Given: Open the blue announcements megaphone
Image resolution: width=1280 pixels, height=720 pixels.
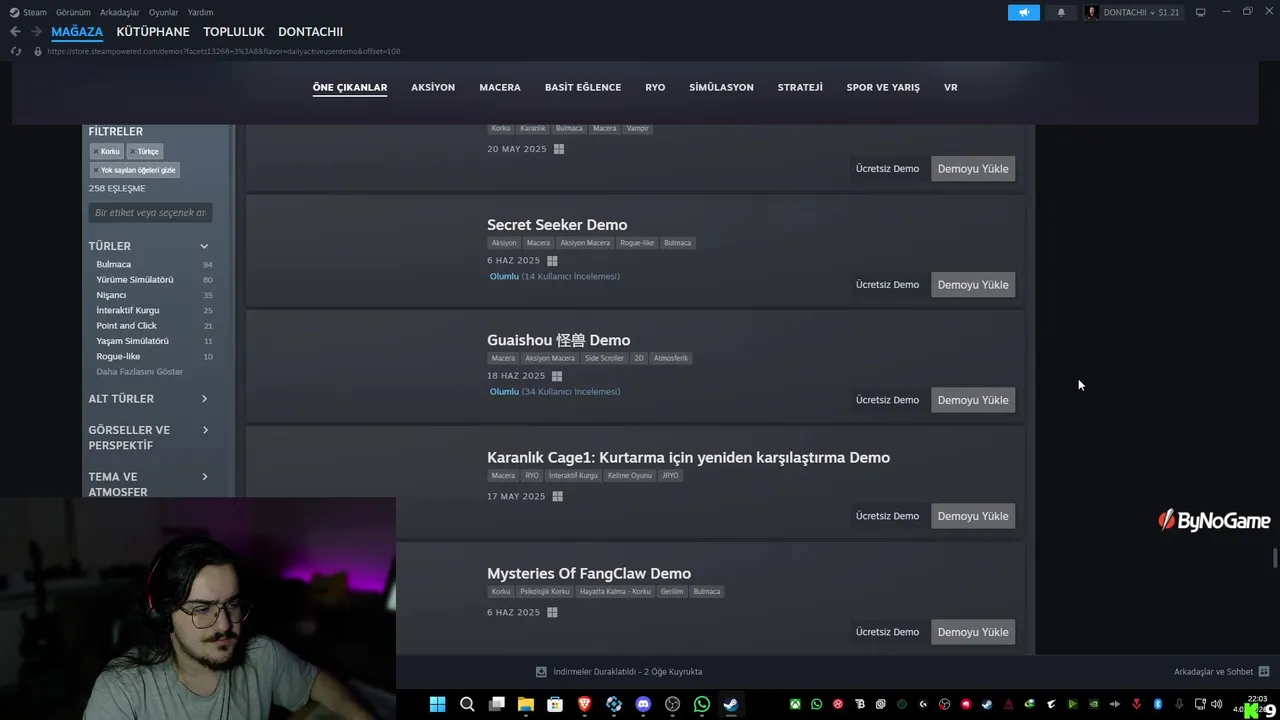Looking at the screenshot, I should [x=1023, y=12].
